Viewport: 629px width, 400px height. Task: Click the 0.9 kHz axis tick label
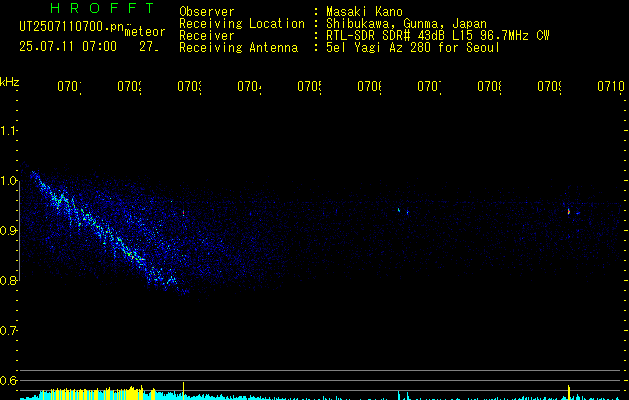pos(8,231)
